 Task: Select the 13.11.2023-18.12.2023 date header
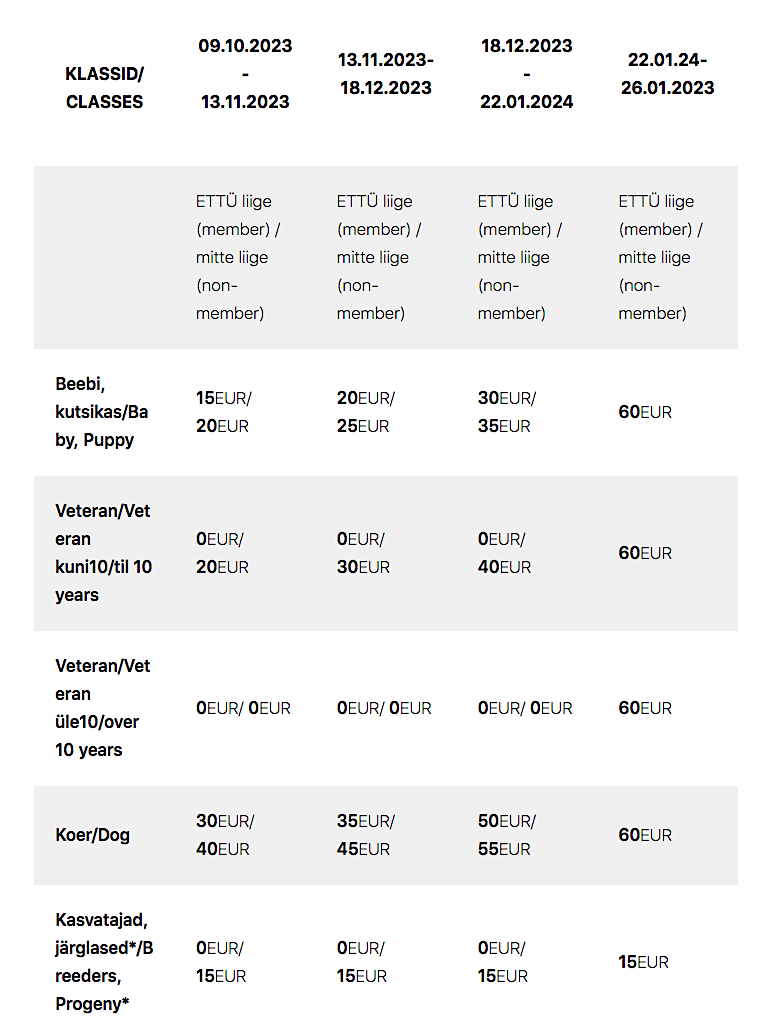(386, 74)
